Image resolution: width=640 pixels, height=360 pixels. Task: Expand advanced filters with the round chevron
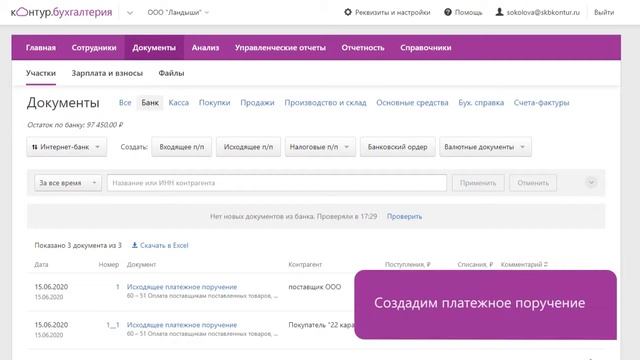pyautogui.click(x=591, y=182)
